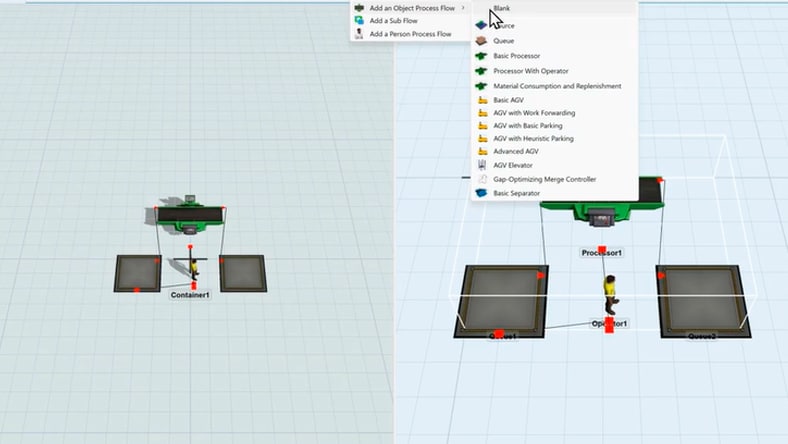
Task: Click the Object Process Flow icon
Action: pos(359,8)
